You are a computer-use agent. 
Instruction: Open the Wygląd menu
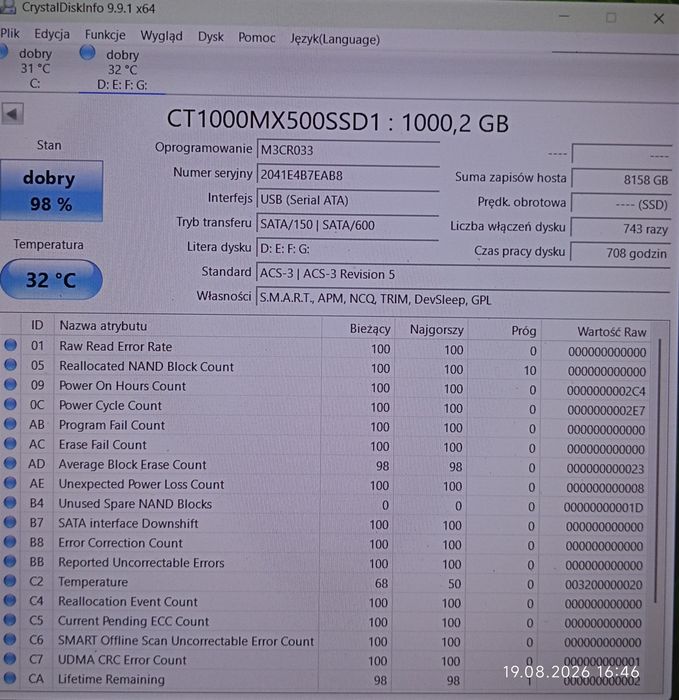[x=161, y=36]
